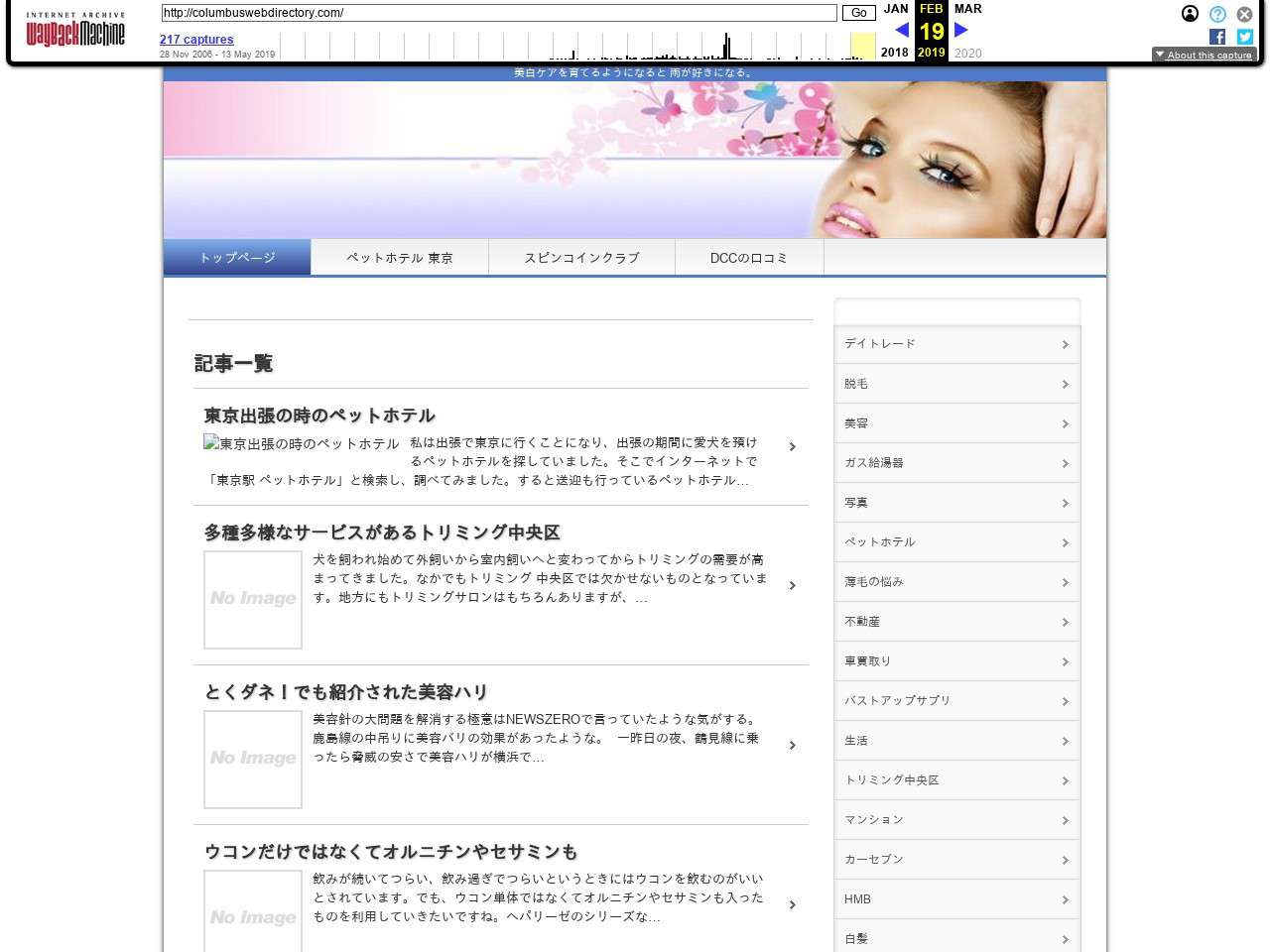The image size is (1270, 952).
Task: Open the 脱毛 sidebar category
Action: [x=956, y=384]
